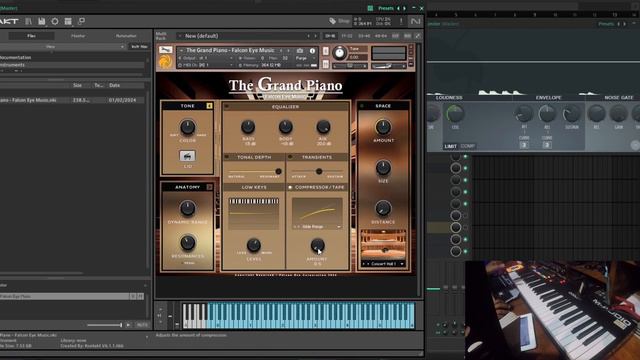The width and height of the screenshot is (640, 360).
Task: Go to previous multi preset arrow
Action: click(x=309, y=36)
